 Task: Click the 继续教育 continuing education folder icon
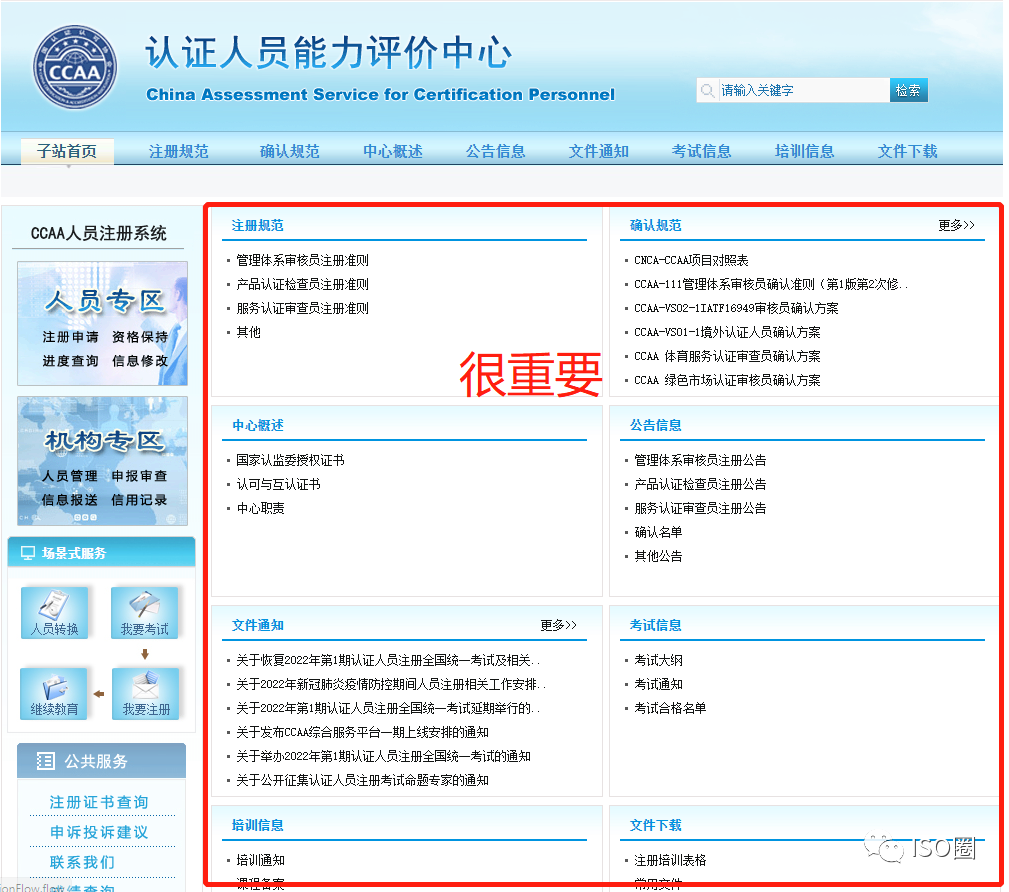54,693
